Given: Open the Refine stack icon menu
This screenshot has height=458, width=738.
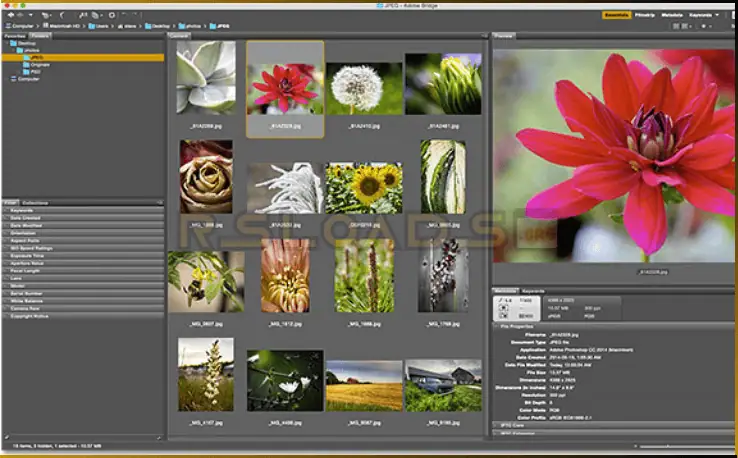Looking at the screenshot, I should pos(96,15).
